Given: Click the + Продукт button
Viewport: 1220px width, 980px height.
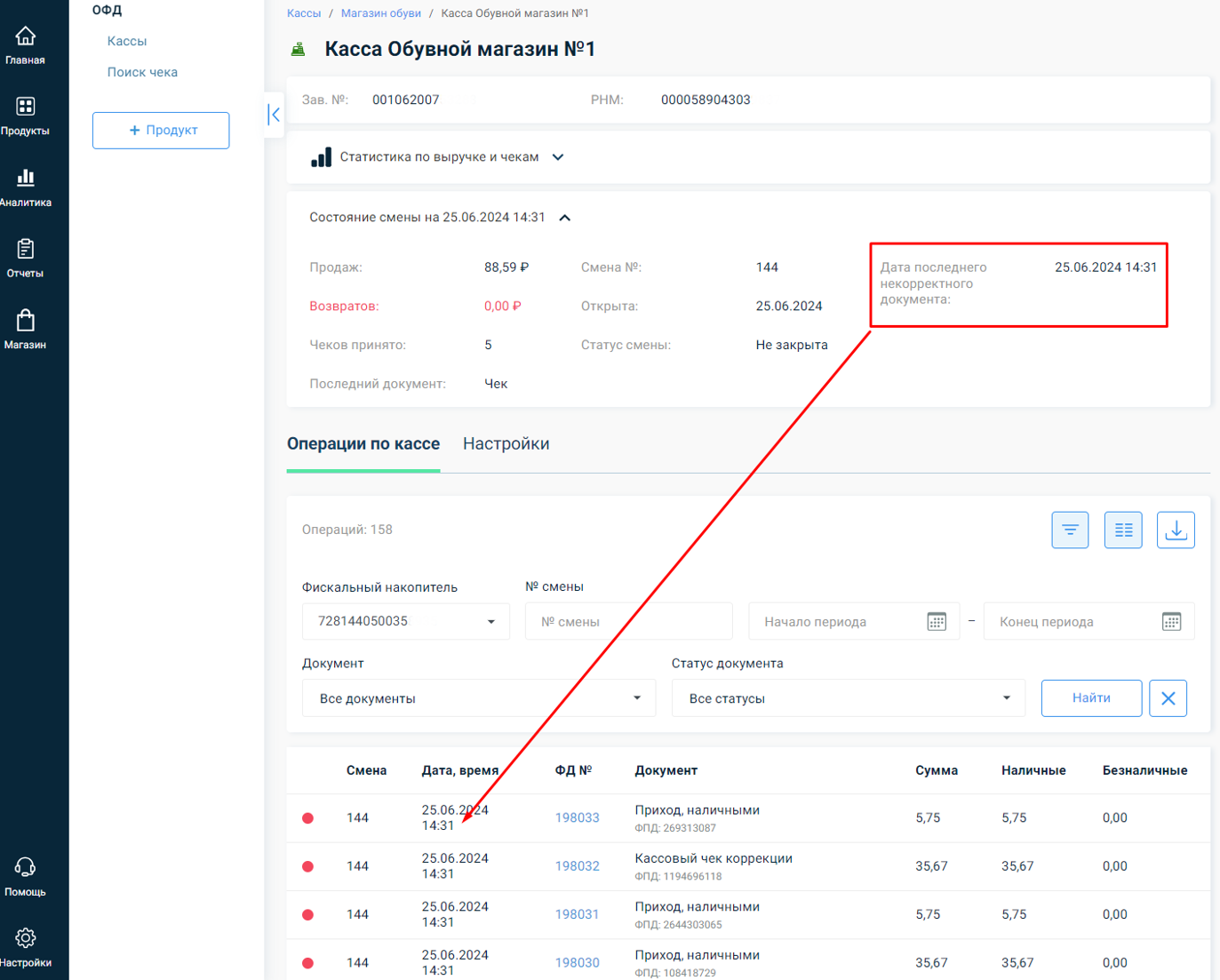Looking at the screenshot, I should [x=161, y=130].
